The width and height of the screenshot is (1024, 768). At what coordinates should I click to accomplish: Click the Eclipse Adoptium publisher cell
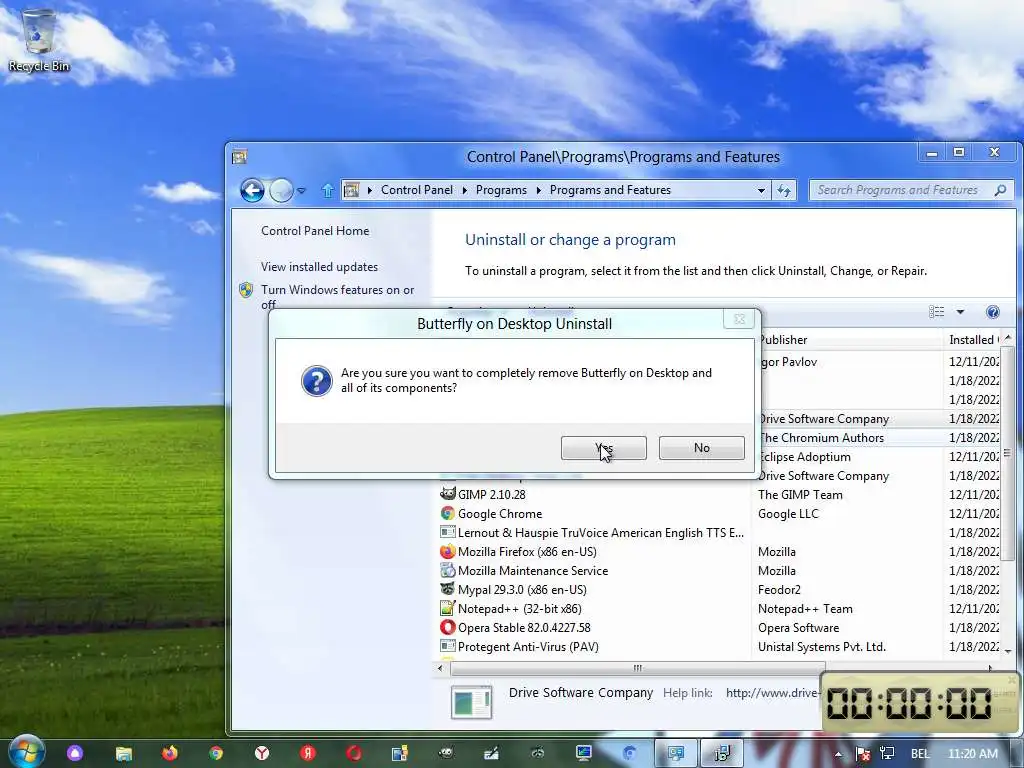point(805,456)
